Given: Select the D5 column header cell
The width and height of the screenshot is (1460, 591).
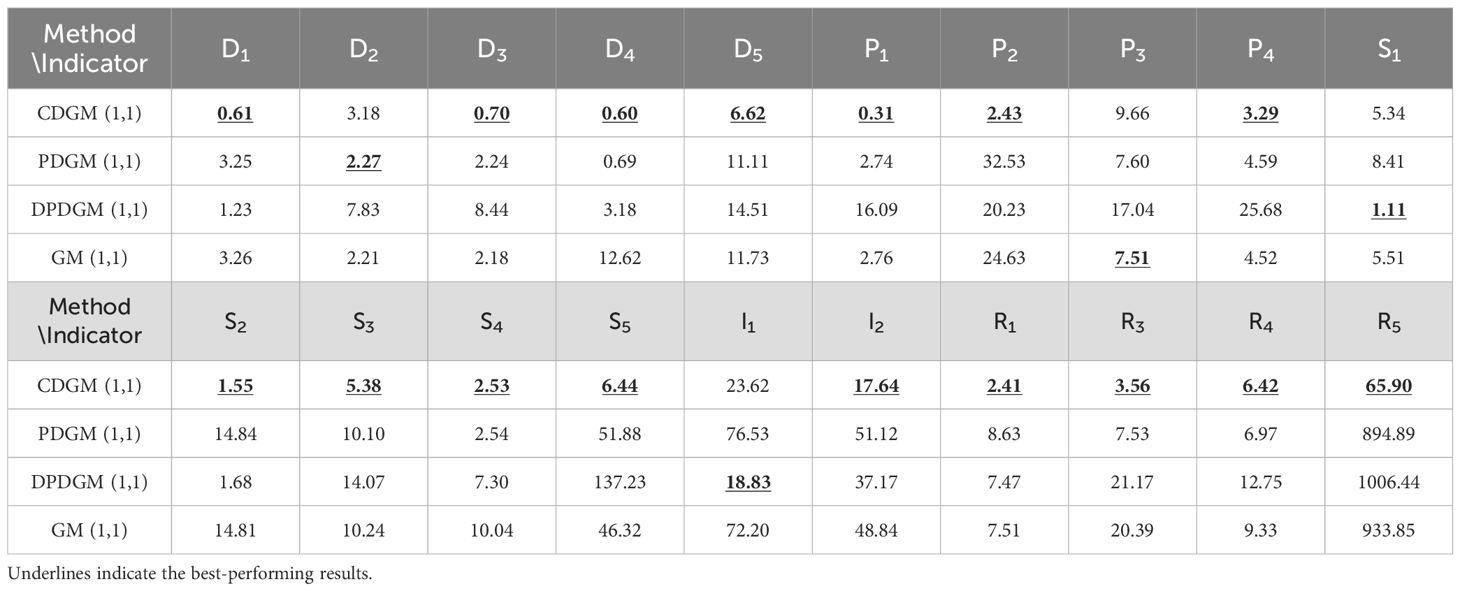Looking at the screenshot, I should click(x=748, y=50).
